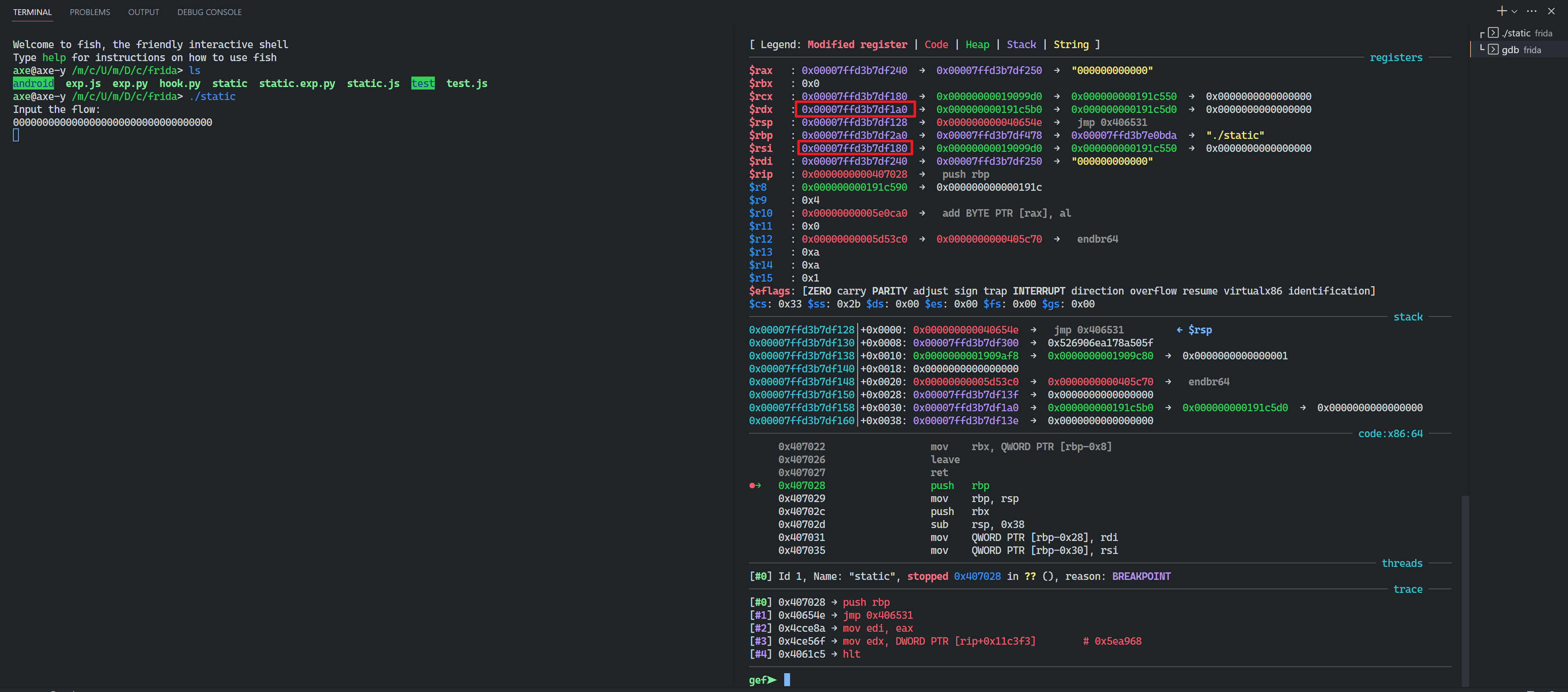Click the cursor in the left fish terminal
This screenshot has width=1568, height=692.
[x=16, y=135]
